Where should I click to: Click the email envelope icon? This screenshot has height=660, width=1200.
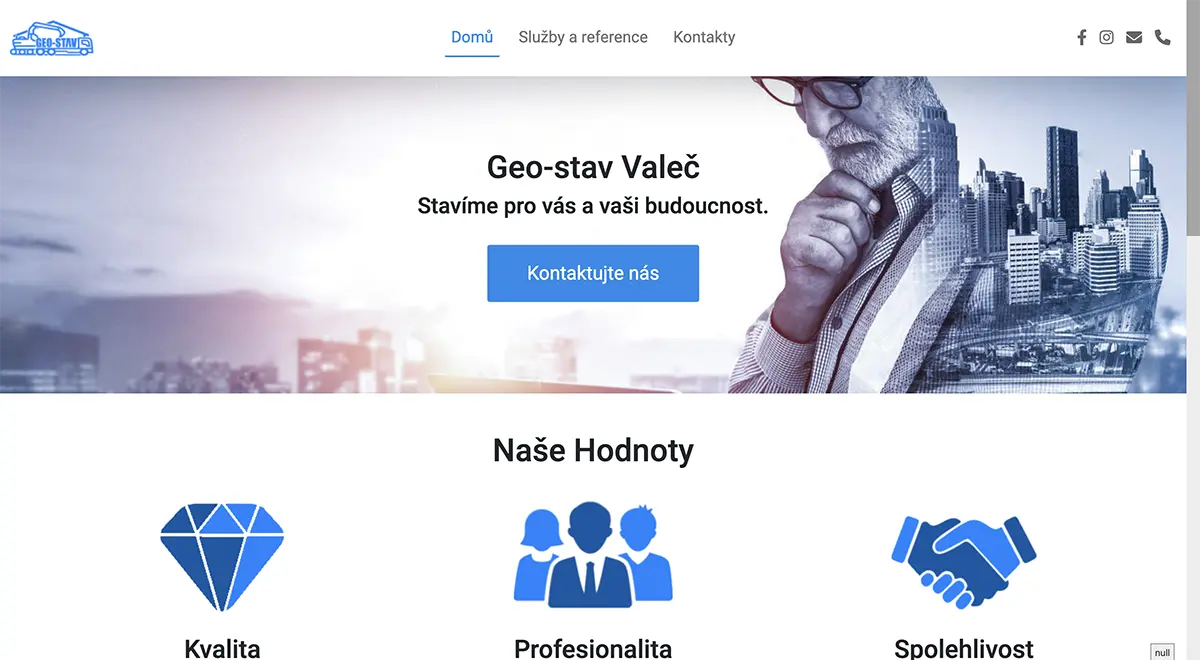(1133, 37)
